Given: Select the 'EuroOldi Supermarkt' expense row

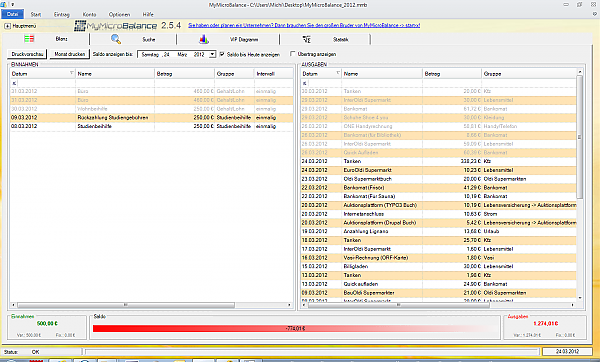Looking at the screenshot, I should [x=439, y=170].
